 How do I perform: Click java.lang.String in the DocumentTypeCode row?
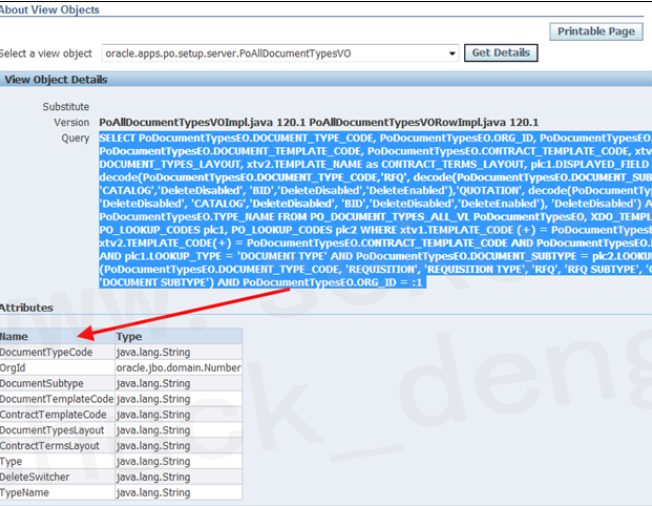pyautogui.click(x=179, y=352)
